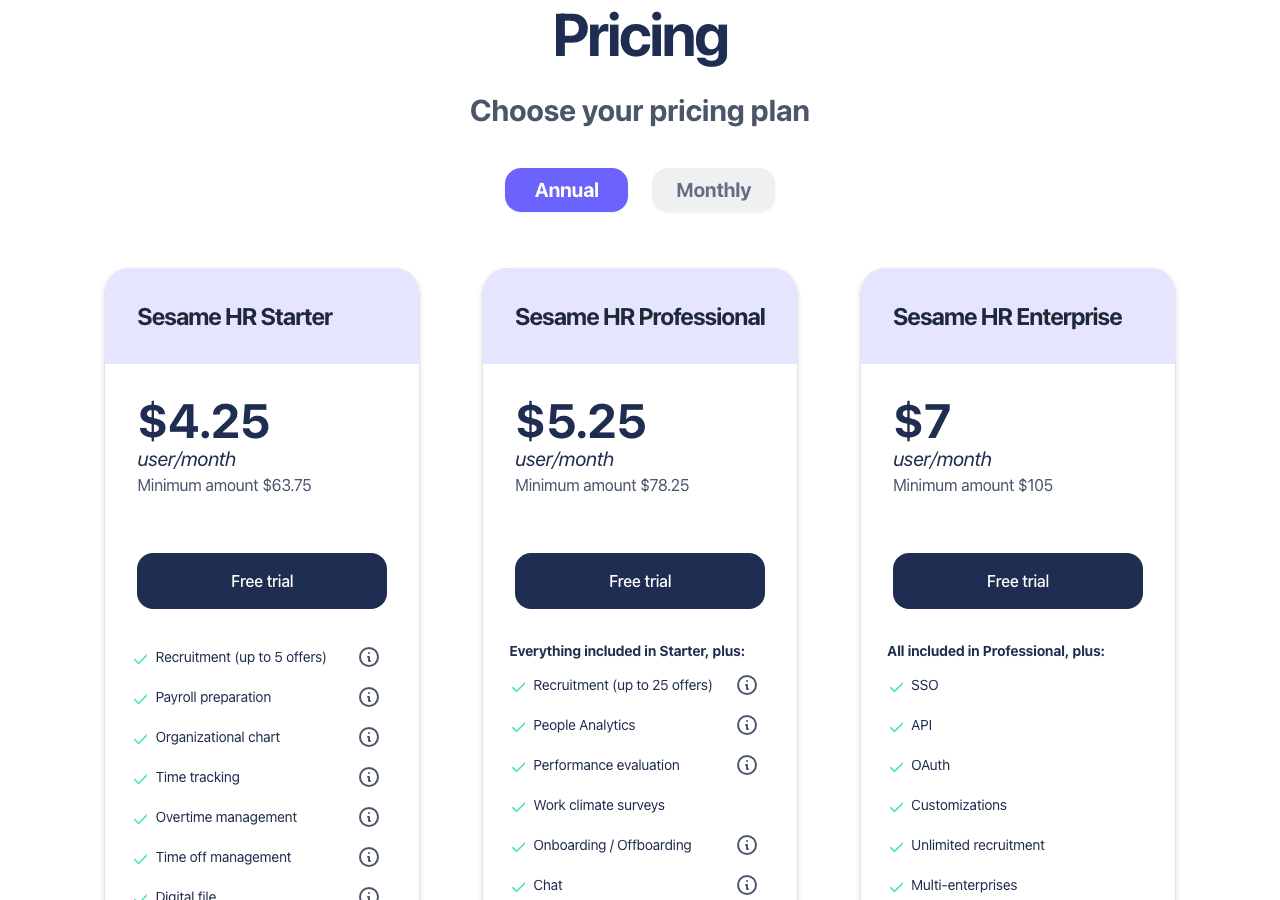
Task: Click the info icon next to Organizational chart
Action: [369, 737]
